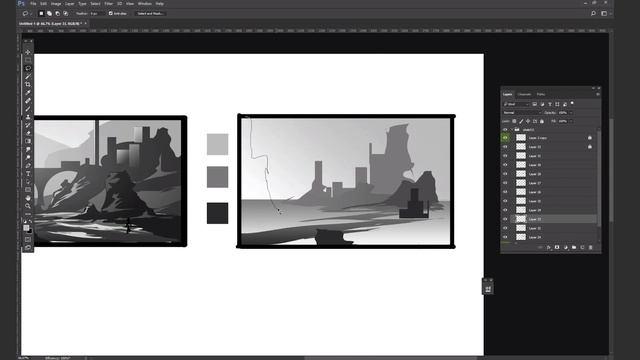Screen dimensions: 640x360
Task: Select the Dodge tool
Action: click(28, 158)
